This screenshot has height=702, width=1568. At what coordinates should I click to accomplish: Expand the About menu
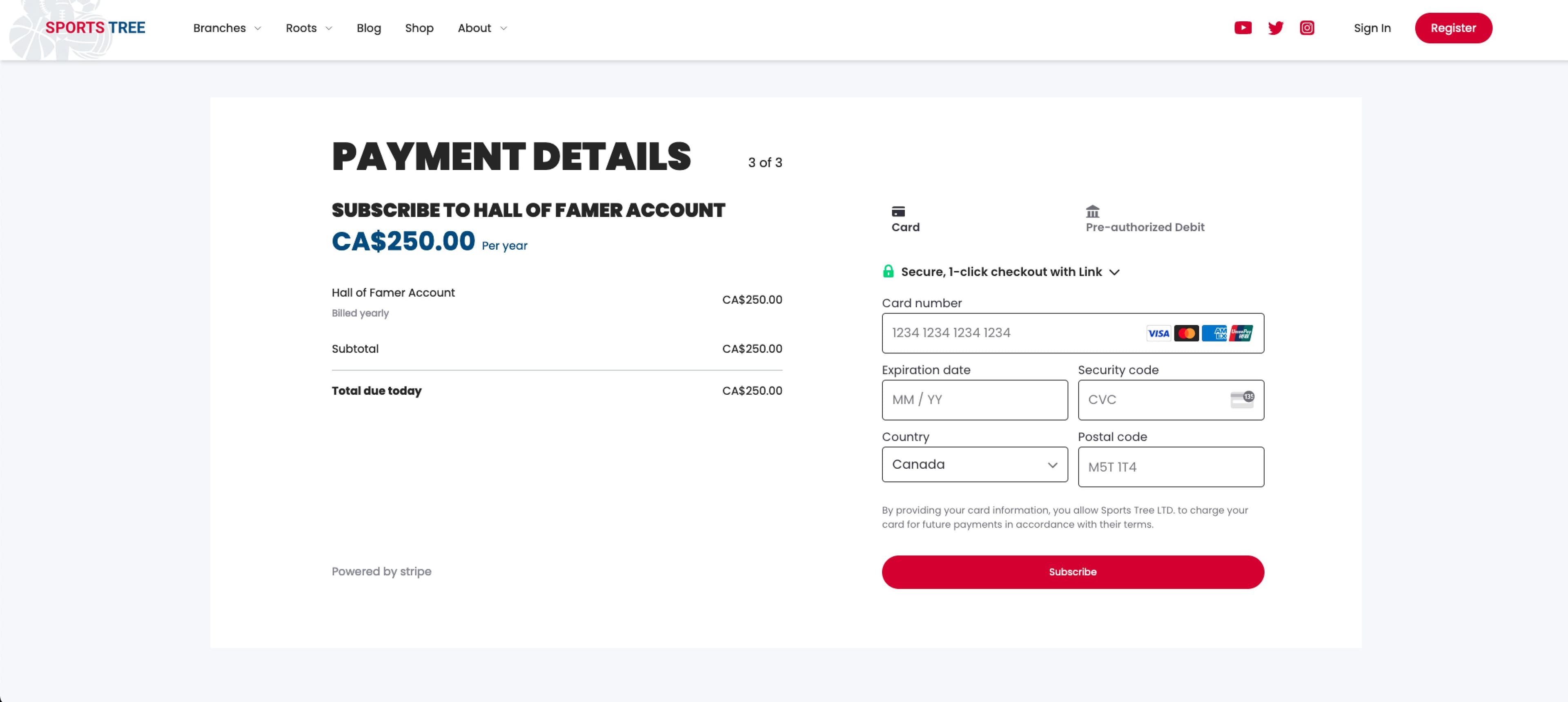pyautogui.click(x=482, y=28)
